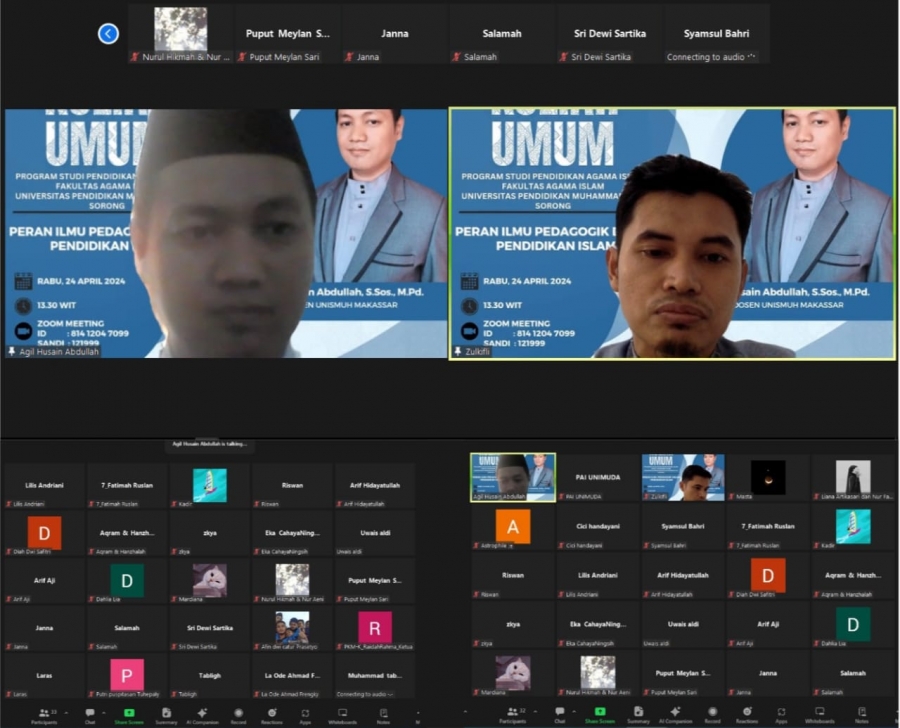
Task: Select Janna tile in top strip
Action: pos(395,33)
